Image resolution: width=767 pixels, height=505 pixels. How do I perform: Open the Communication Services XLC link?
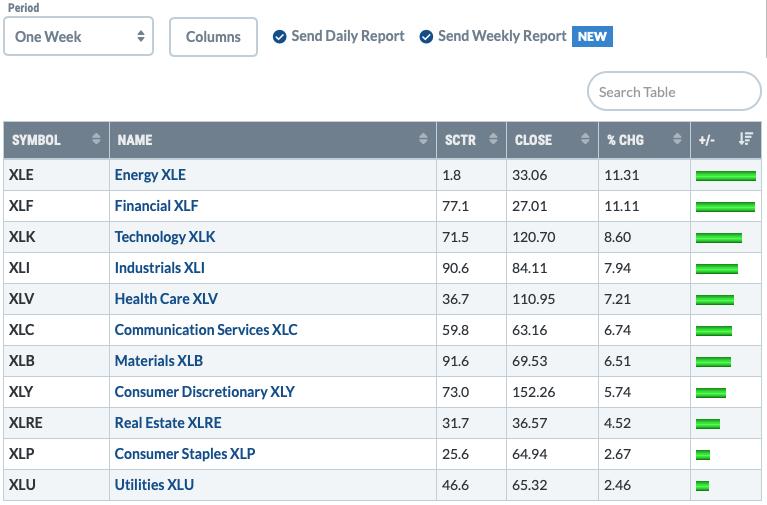pos(206,330)
